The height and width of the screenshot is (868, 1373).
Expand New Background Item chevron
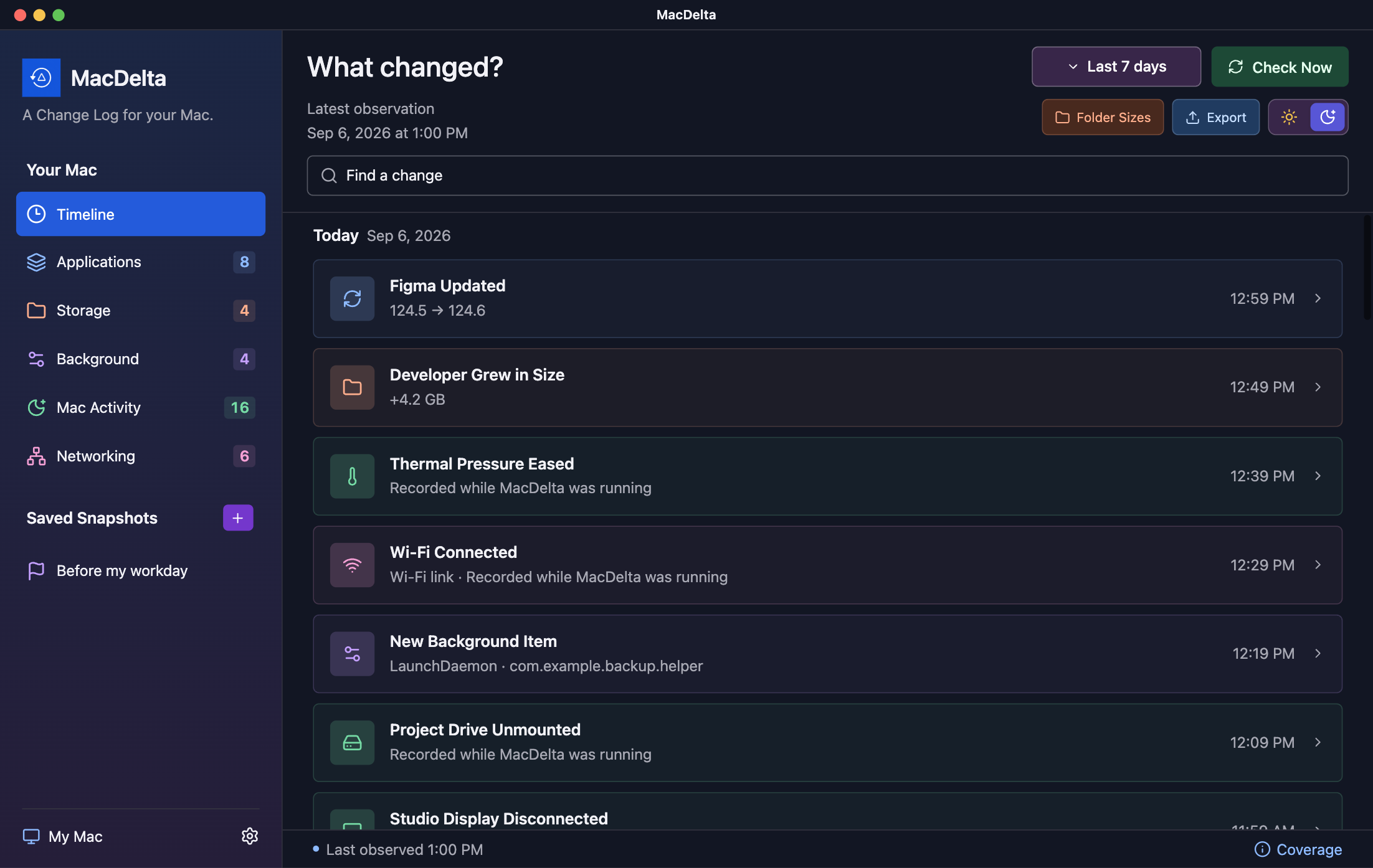[1318, 654]
